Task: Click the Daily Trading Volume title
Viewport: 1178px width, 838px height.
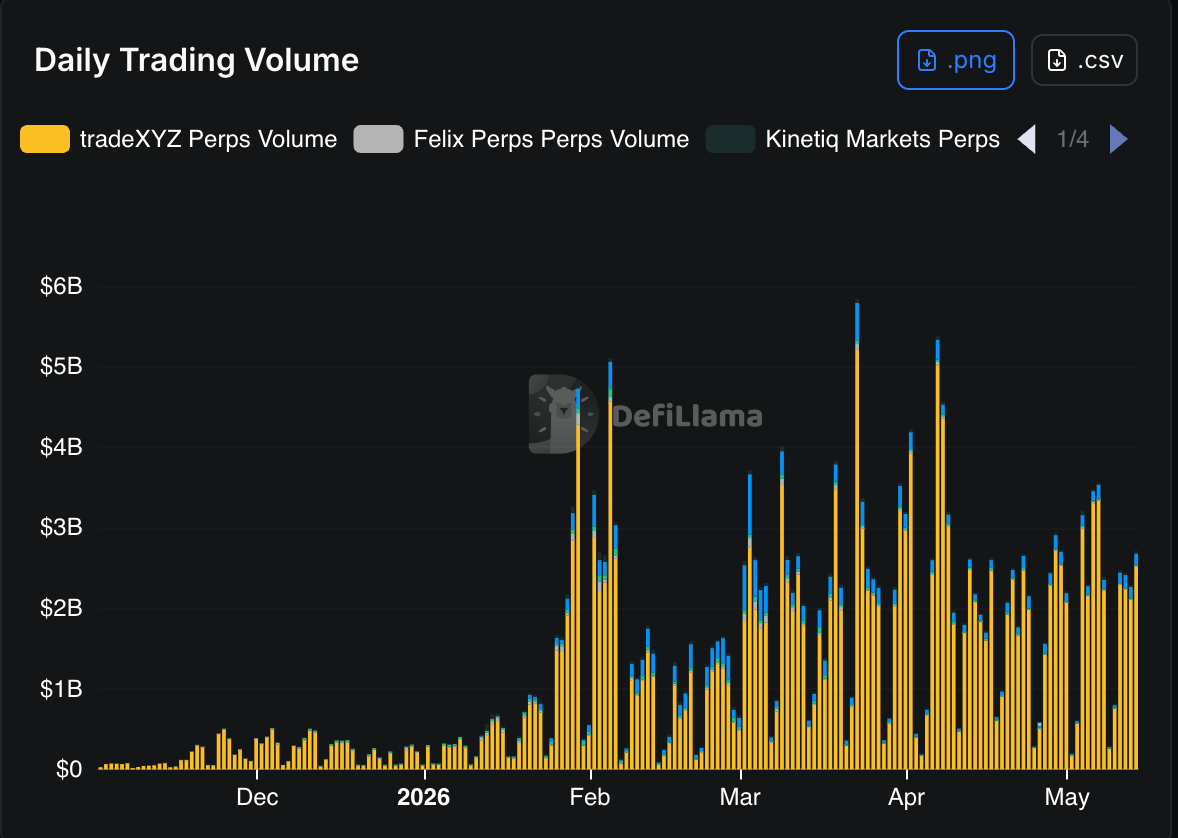Action: click(x=197, y=60)
